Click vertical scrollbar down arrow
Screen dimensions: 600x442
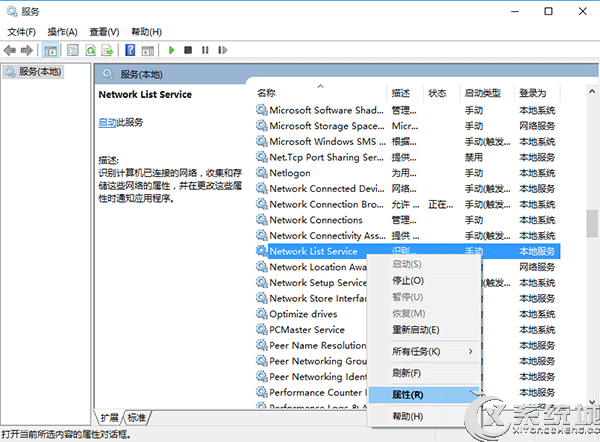[x=592, y=402]
